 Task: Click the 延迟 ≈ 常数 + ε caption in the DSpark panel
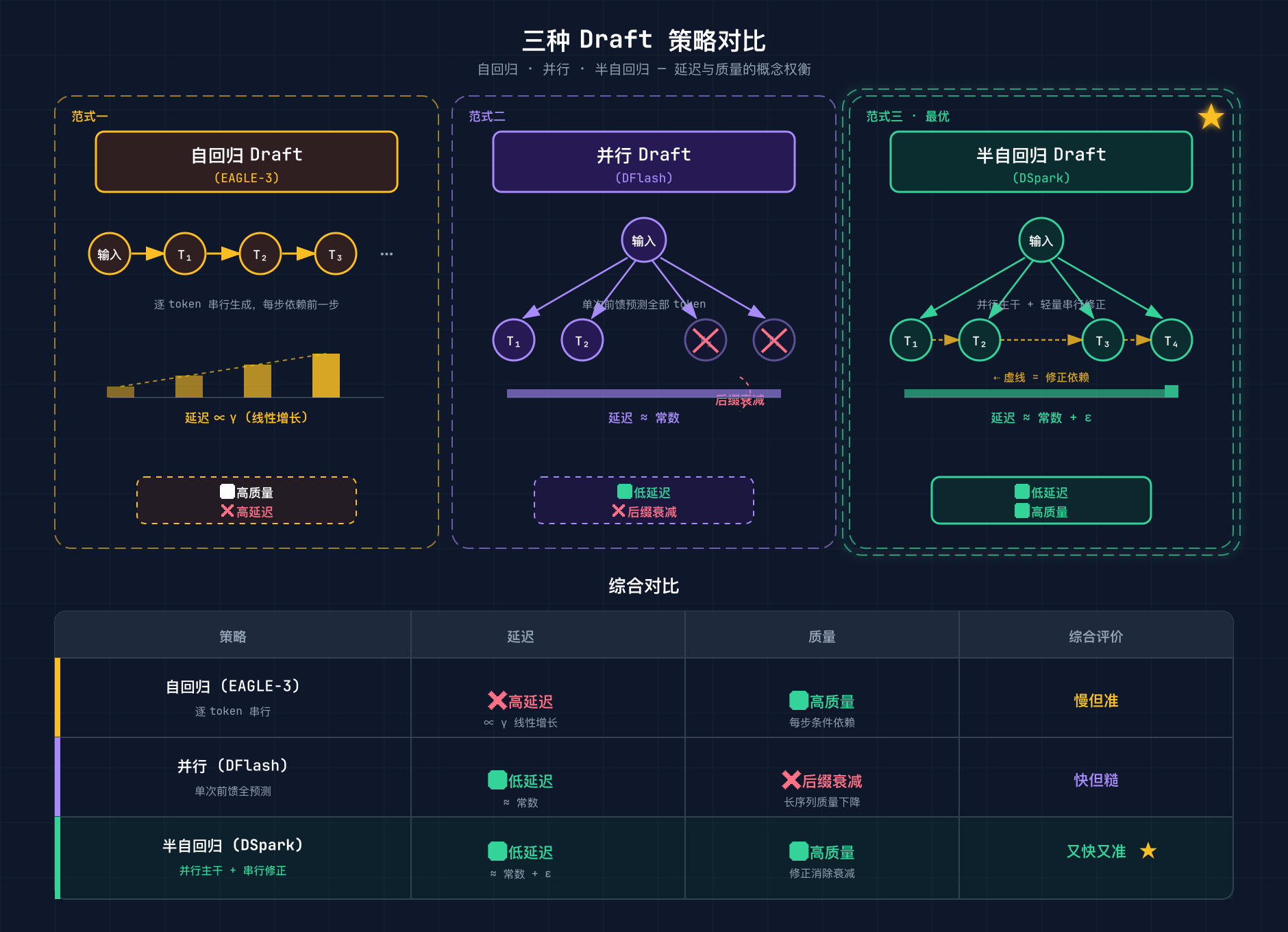(1041, 417)
